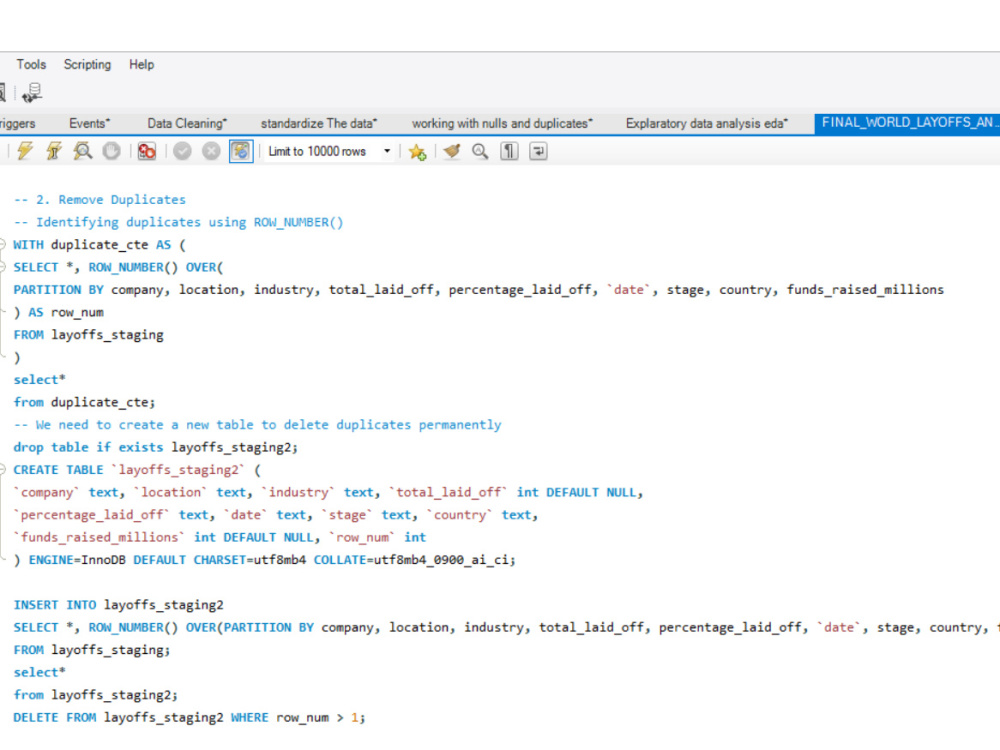
Task: Click the '`percentage_laid_off` text' column definition
Action: (x=111, y=515)
